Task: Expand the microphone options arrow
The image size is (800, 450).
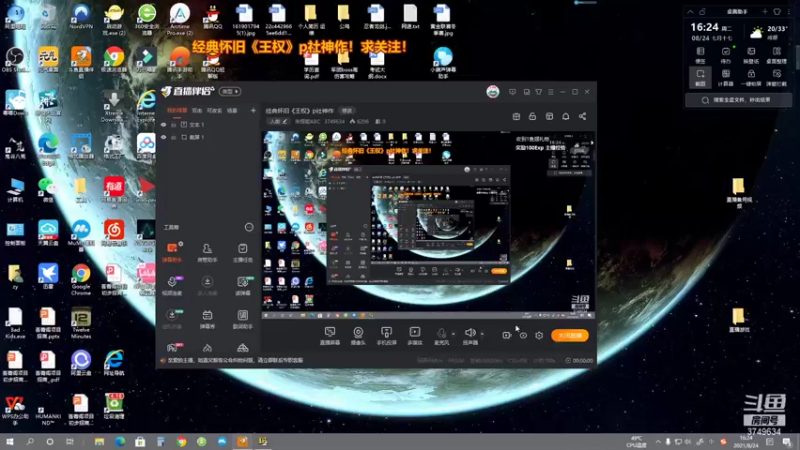Action: coord(454,334)
